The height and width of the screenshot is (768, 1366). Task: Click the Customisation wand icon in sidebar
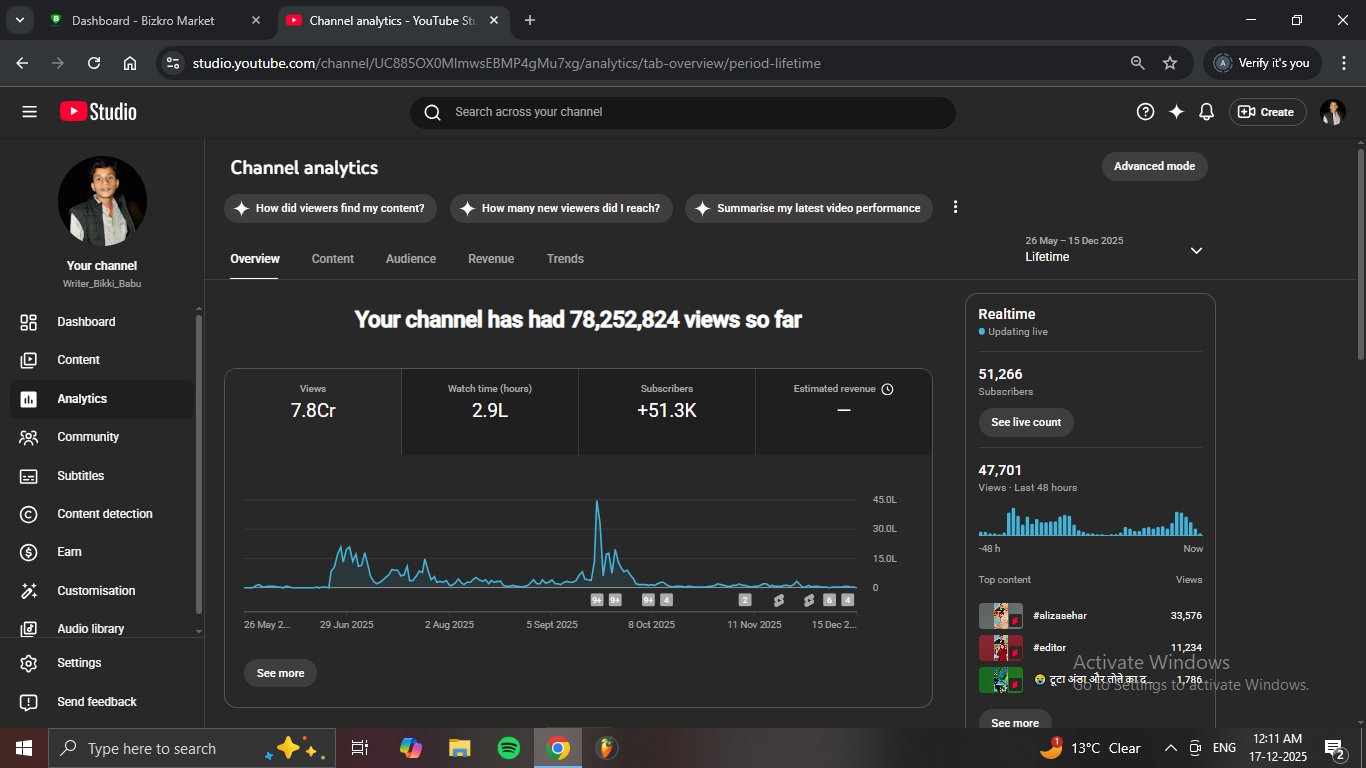[29, 591]
